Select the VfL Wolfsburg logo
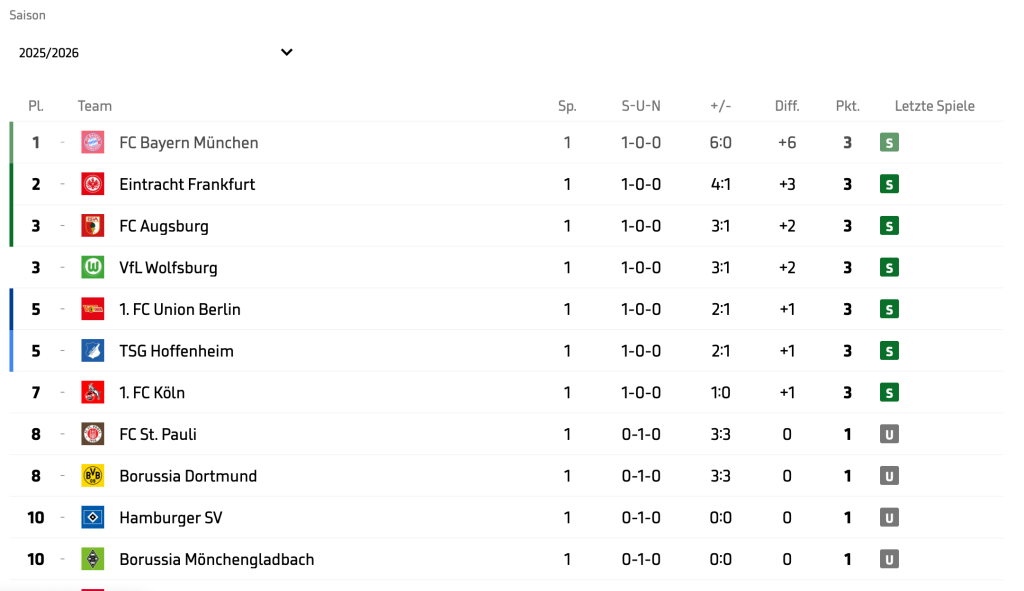The height and width of the screenshot is (591, 1024). click(93, 268)
